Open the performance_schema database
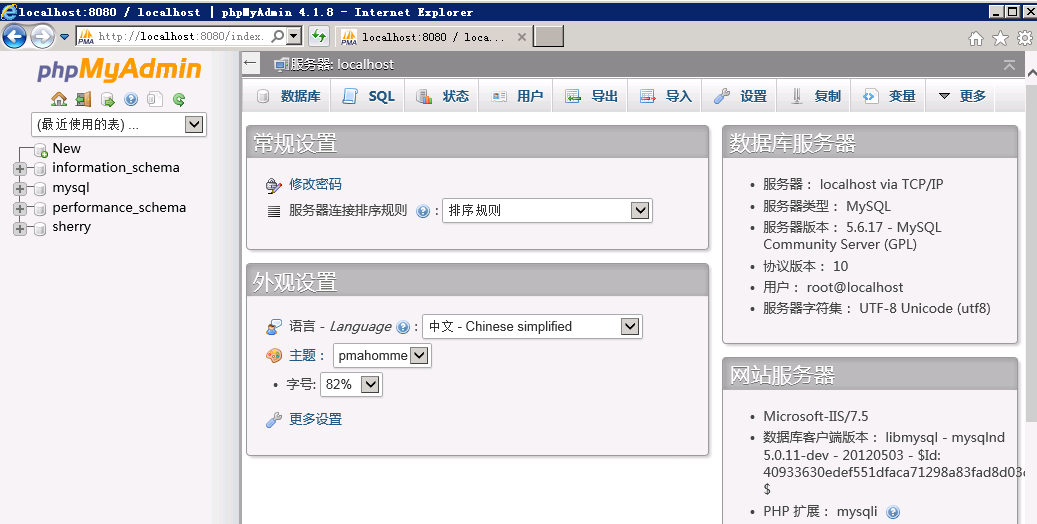 119,208
